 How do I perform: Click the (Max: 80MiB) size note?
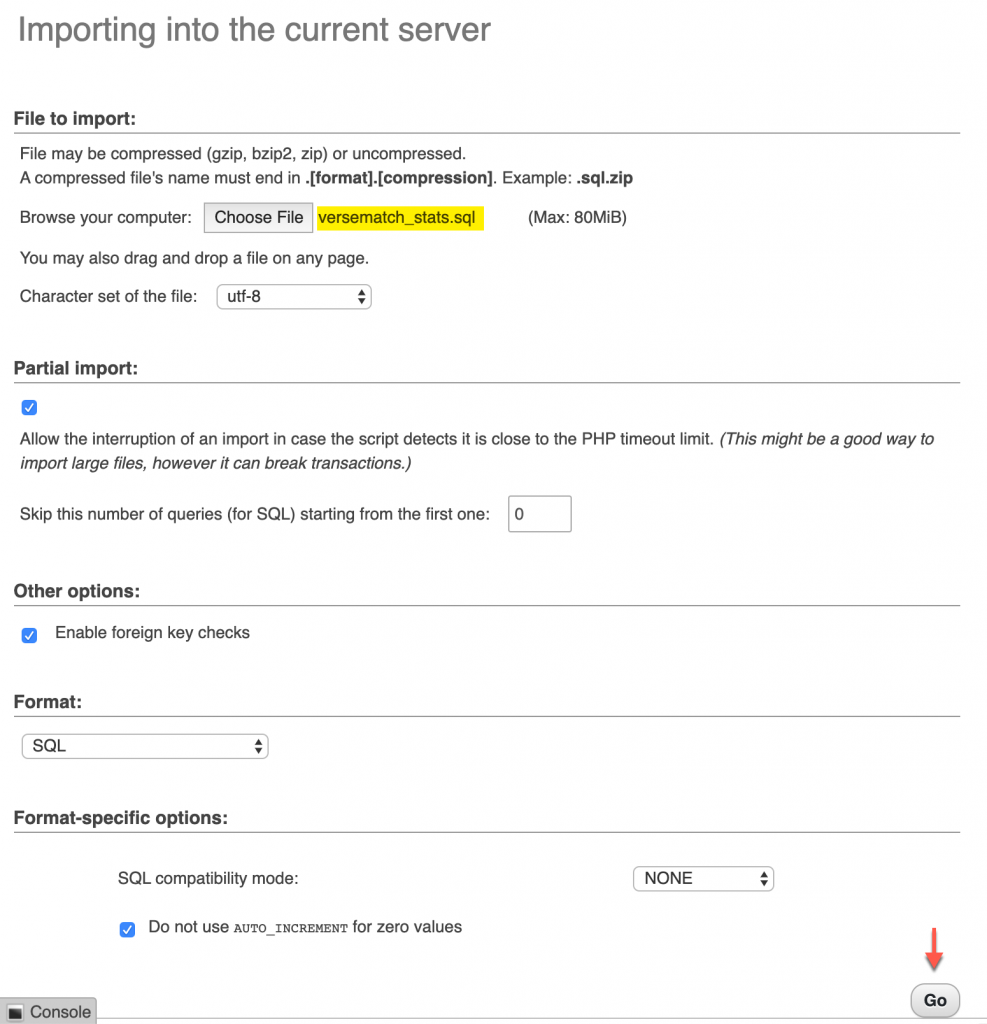click(x=577, y=217)
